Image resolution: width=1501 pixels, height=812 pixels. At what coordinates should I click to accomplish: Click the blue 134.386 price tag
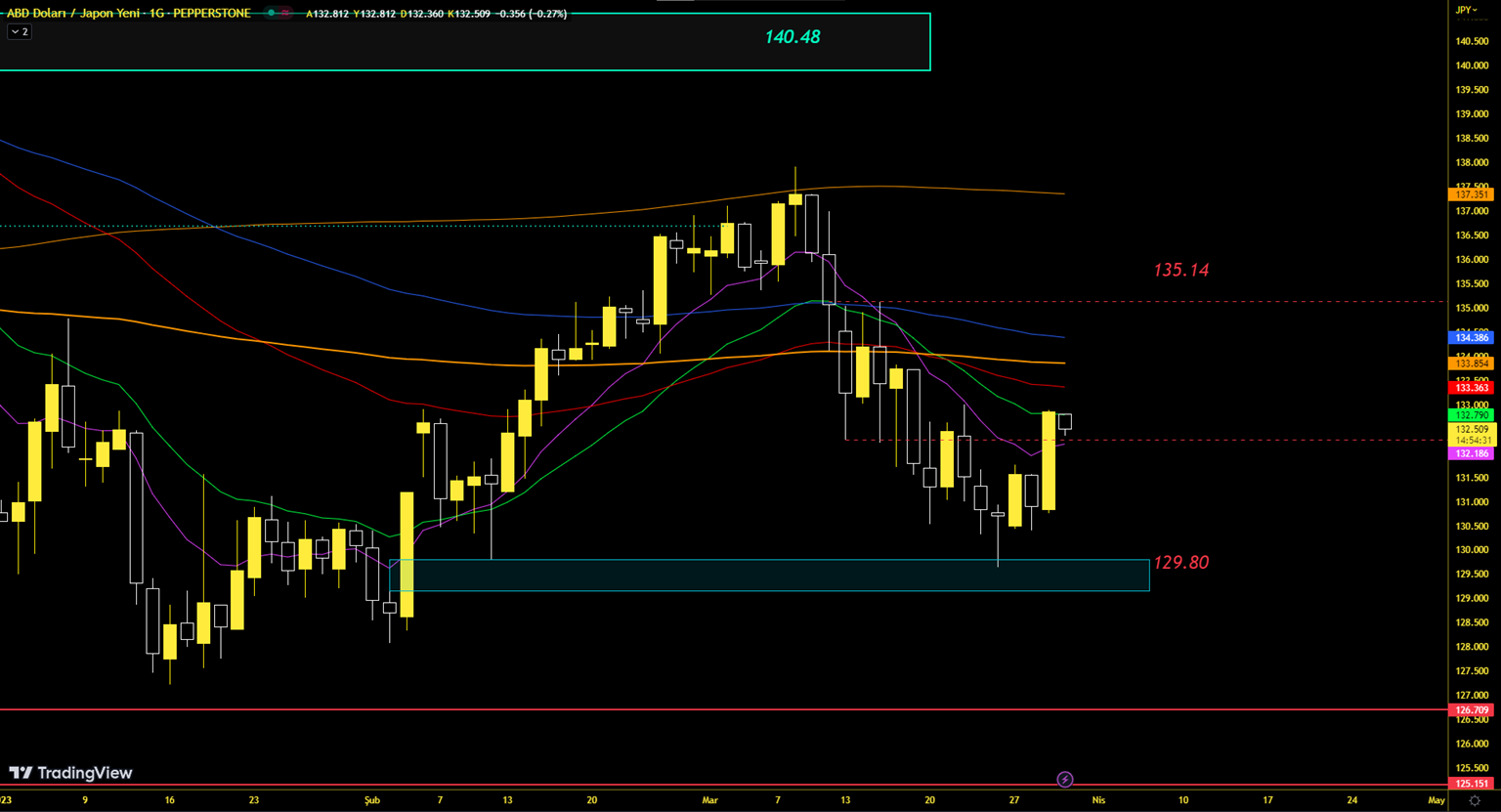pos(1471,338)
